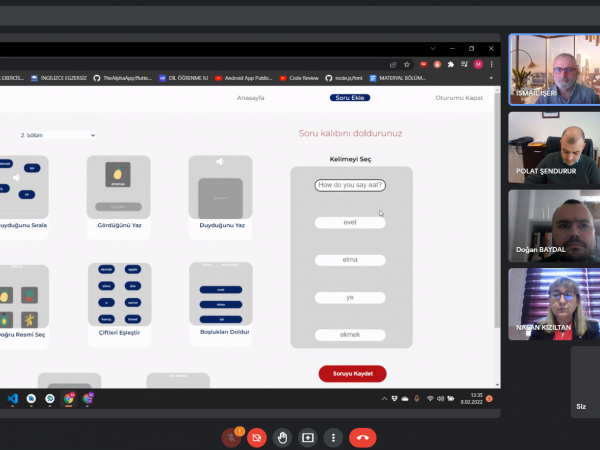Open TheAlphaApp GitHub bookmark
Viewport: 600px width, 450px height.
click(122, 78)
